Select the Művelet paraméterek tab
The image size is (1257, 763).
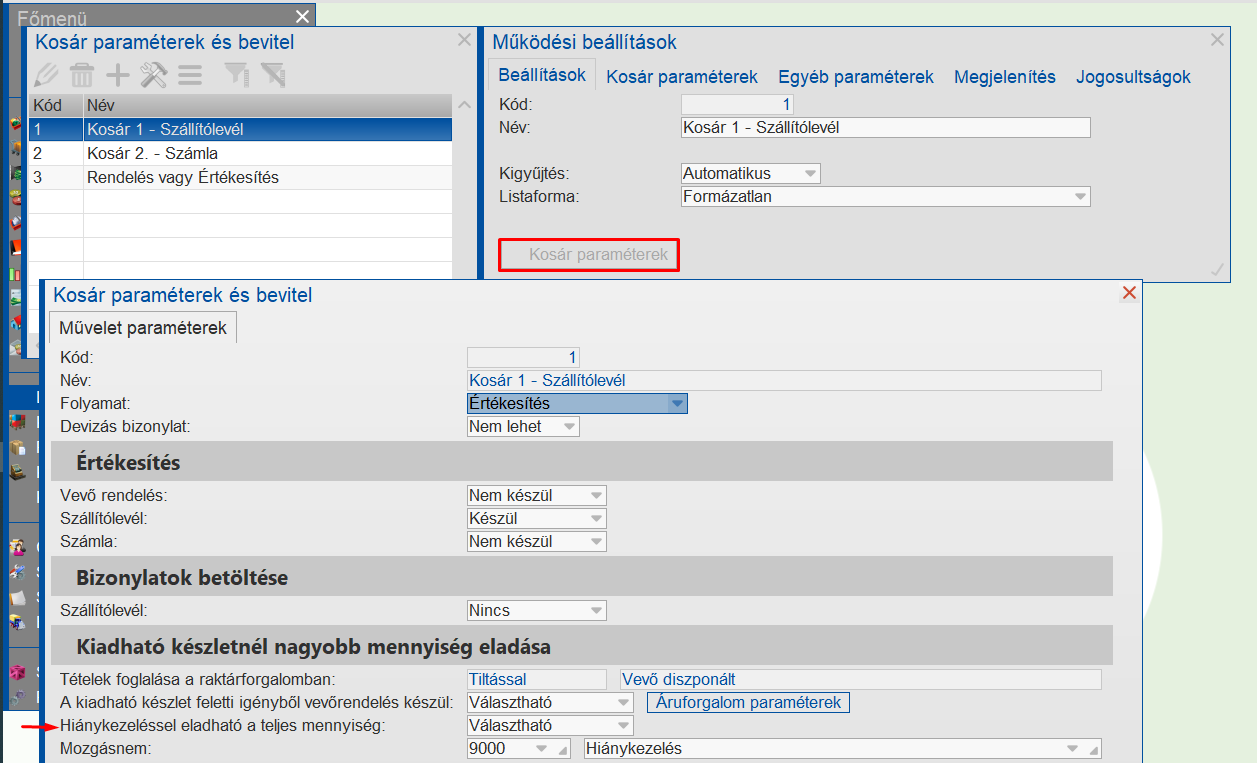pyautogui.click(x=143, y=327)
